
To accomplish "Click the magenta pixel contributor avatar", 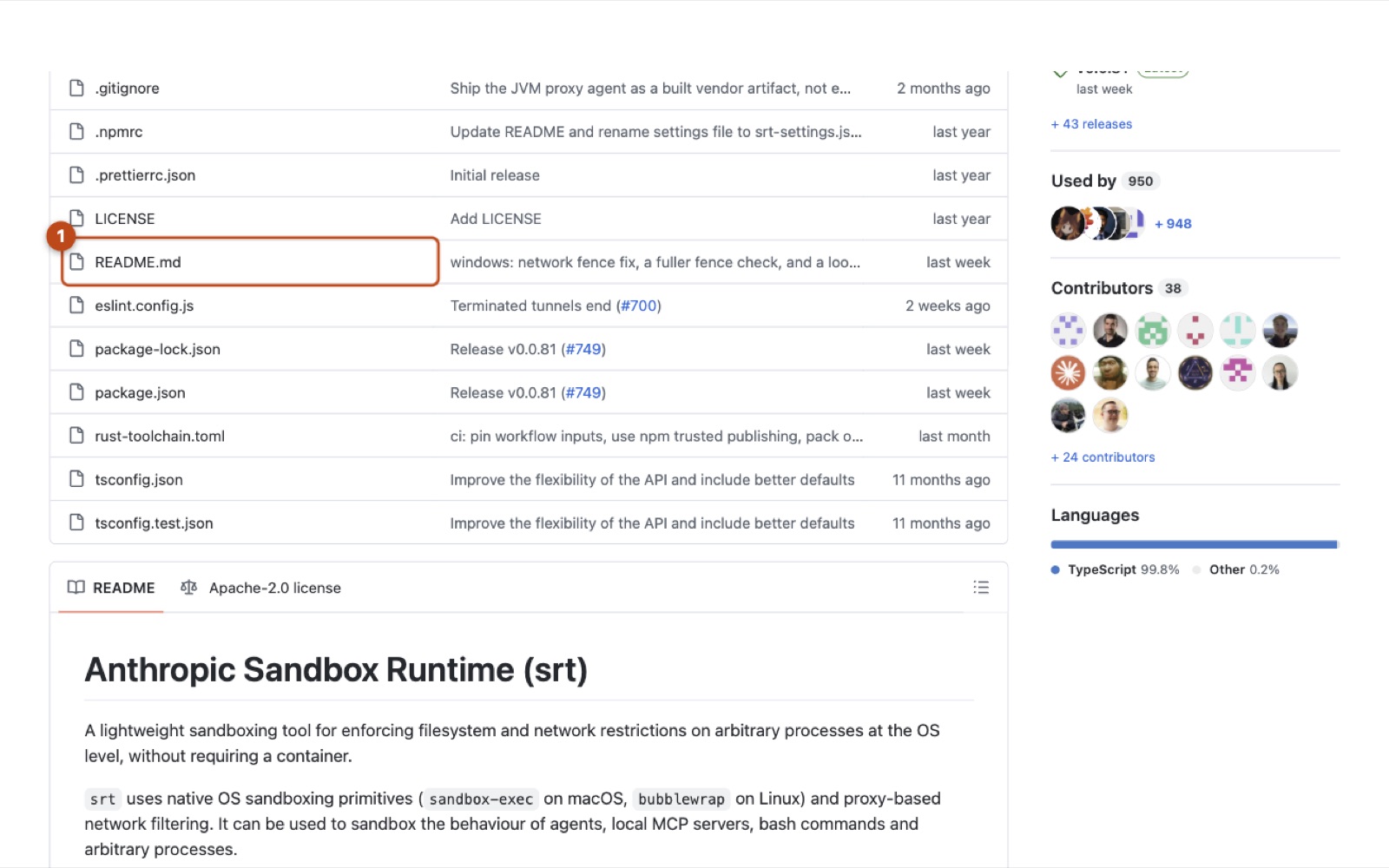I will tap(1237, 373).
